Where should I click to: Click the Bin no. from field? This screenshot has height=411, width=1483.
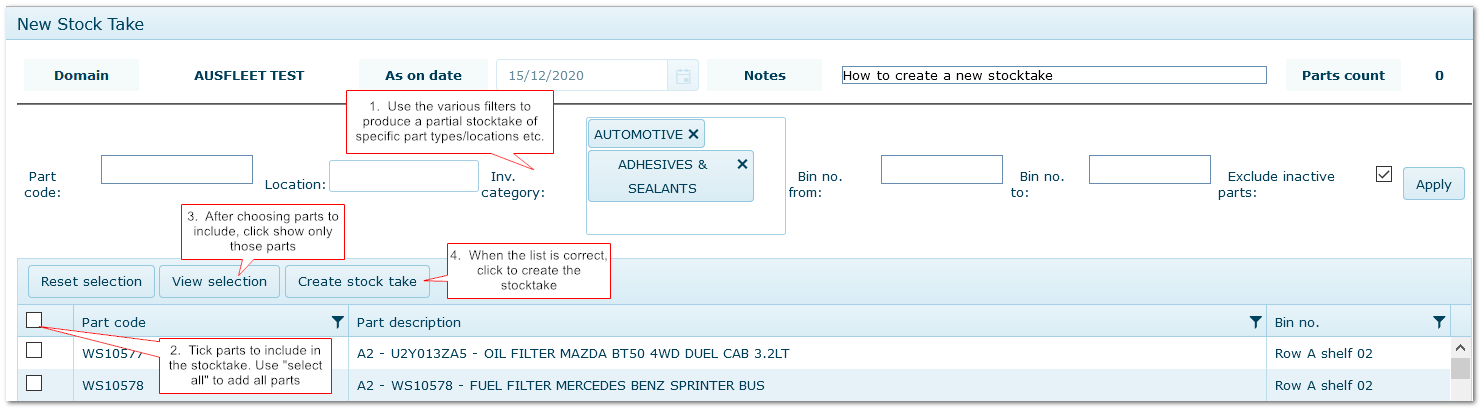[942, 169]
